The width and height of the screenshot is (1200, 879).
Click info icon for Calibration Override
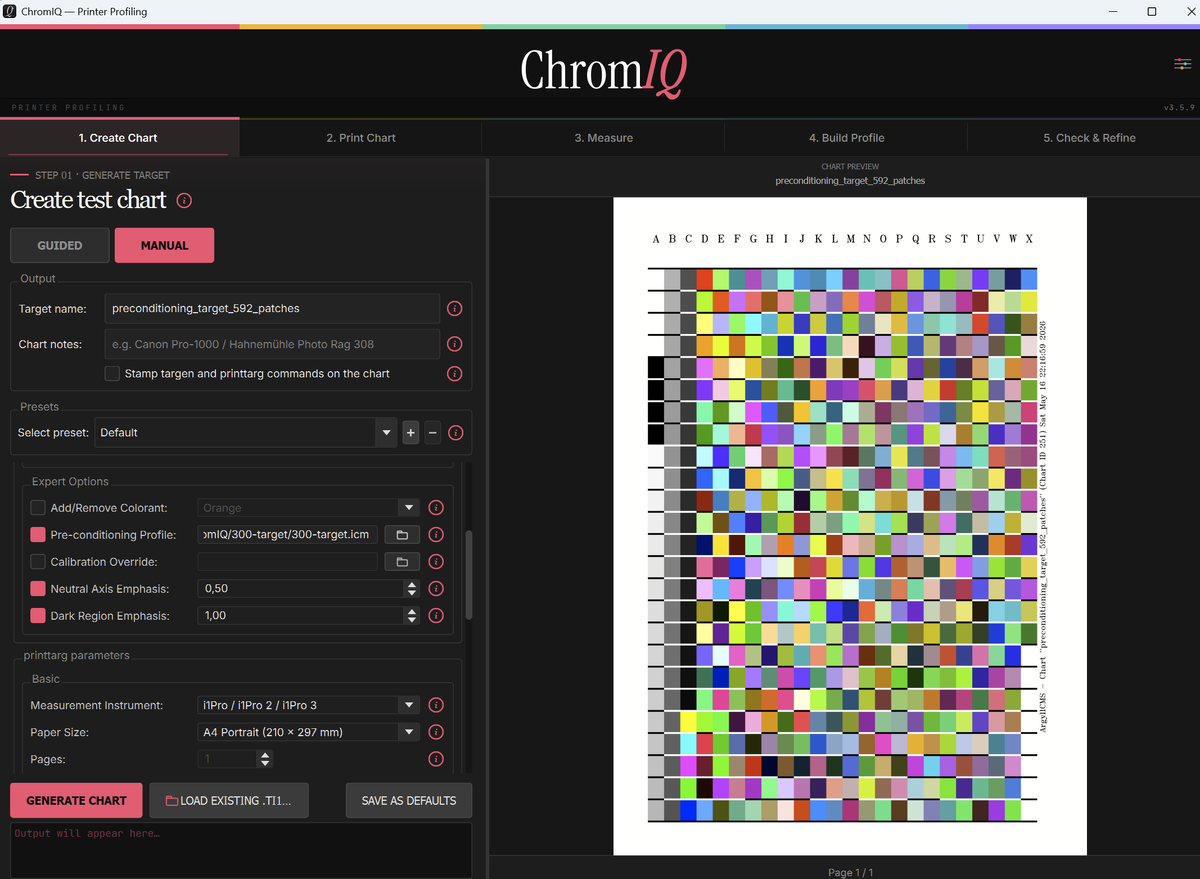(x=436, y=561)
